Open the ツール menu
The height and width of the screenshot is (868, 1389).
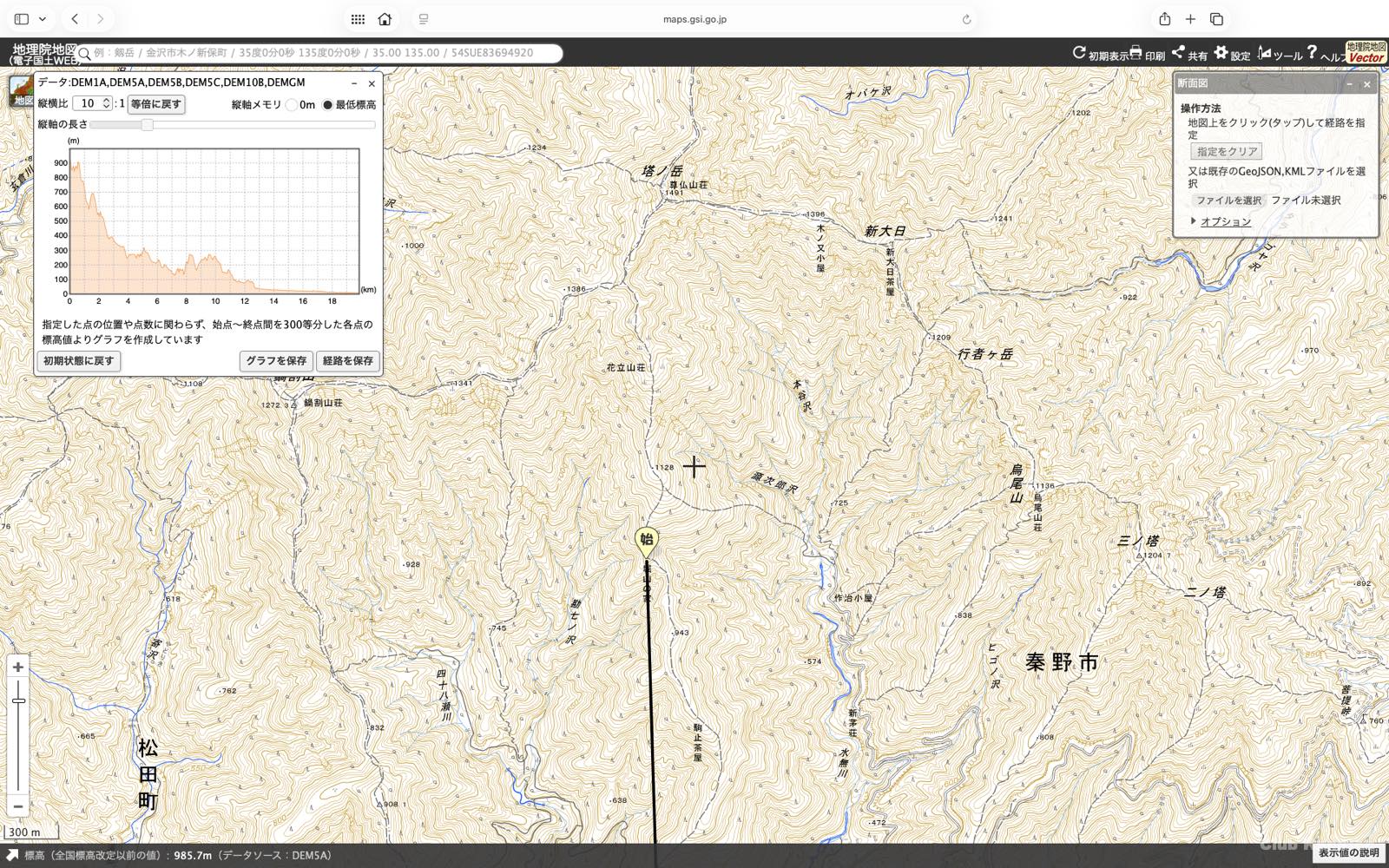click(1280, 54)
